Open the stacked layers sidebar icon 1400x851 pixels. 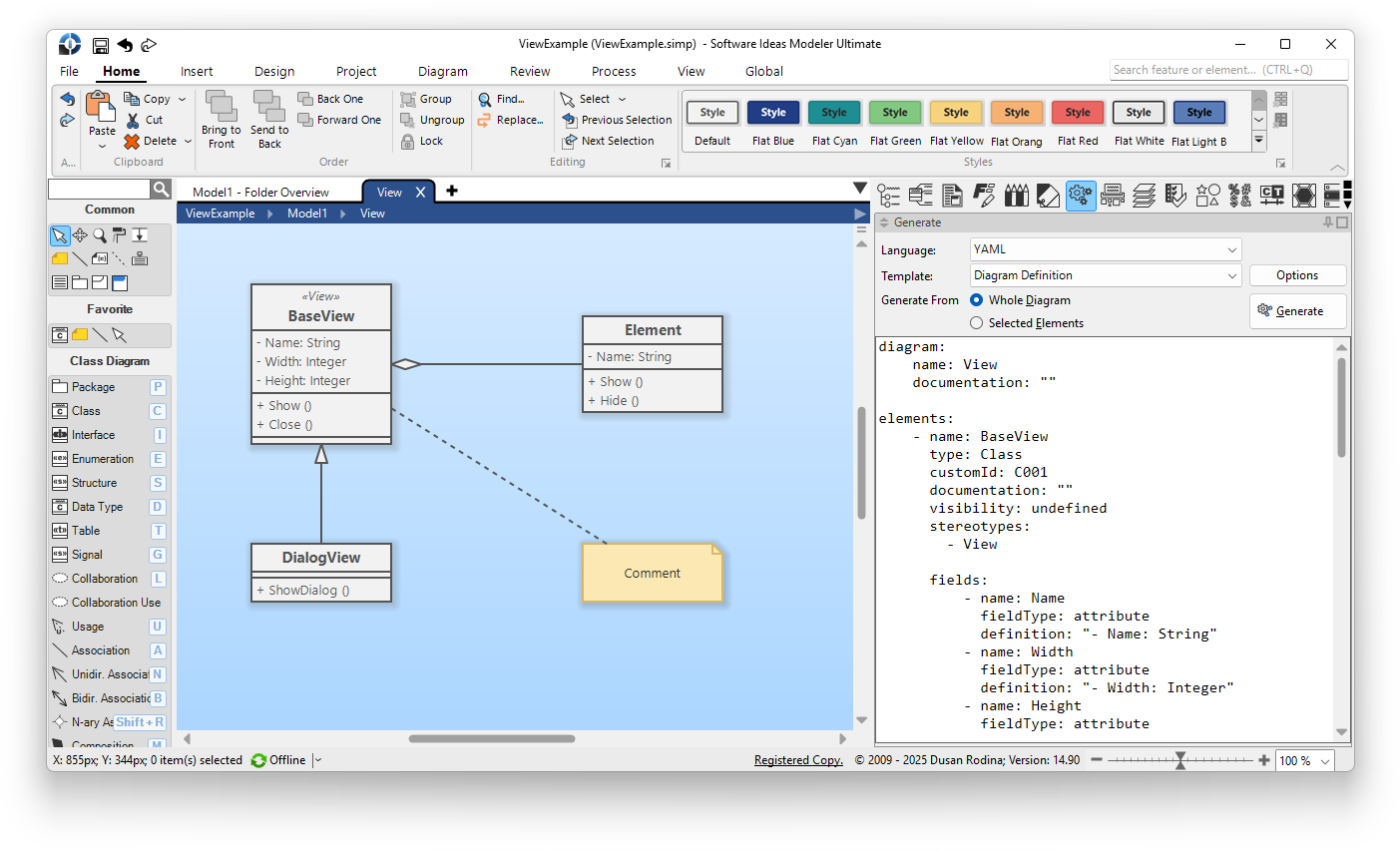pyautogui.click(x=1145, y=195)
